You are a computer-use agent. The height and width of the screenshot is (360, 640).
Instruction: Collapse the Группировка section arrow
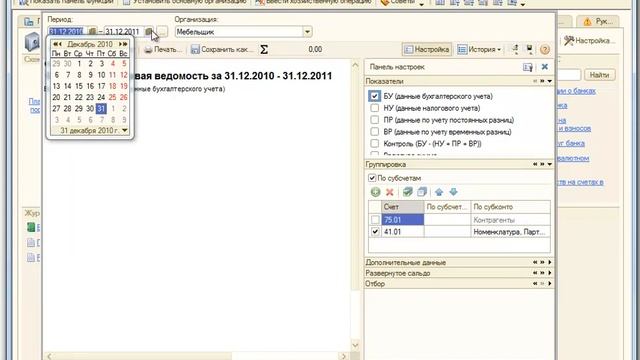click(550, 164)
